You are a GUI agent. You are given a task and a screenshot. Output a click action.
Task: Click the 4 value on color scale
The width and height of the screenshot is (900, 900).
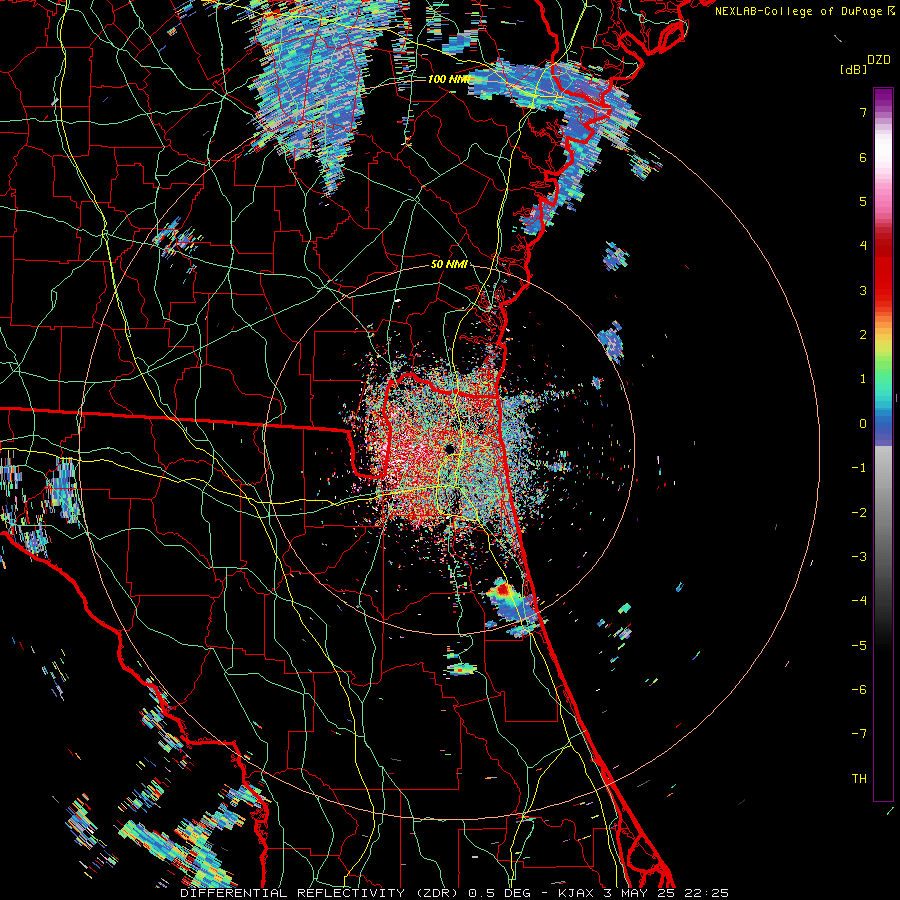click(863, 246)
